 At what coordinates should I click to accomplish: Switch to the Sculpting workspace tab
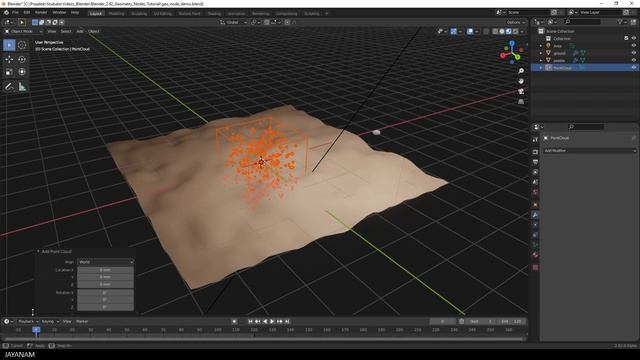139,13
